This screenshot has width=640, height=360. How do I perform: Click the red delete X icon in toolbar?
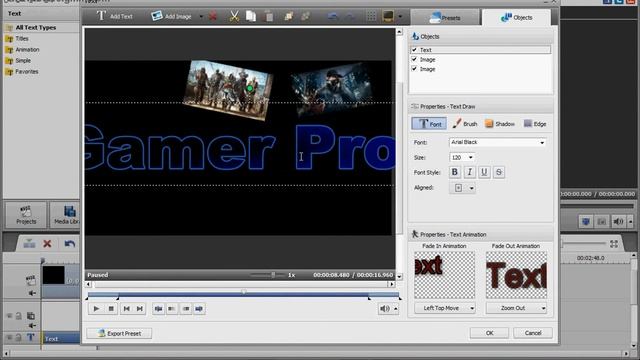213,16
